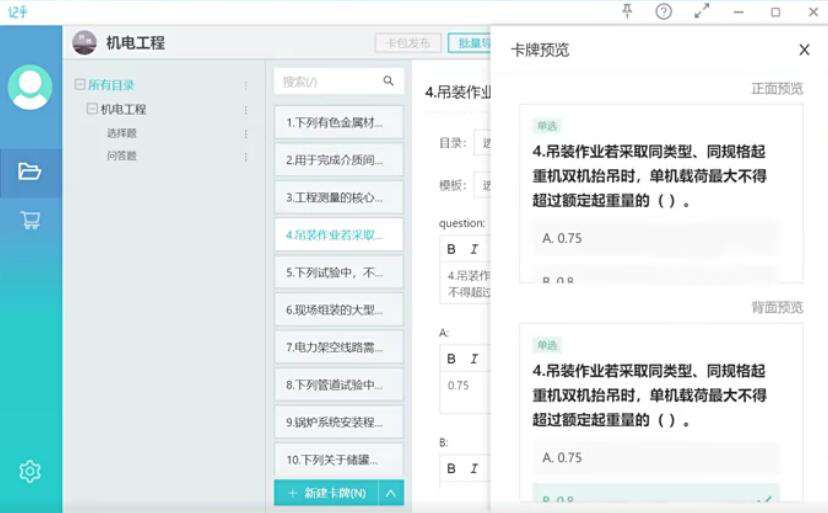Open the folder icon in the left sidebar
This screenshot has height=513, width=828.
tap(30, 171)
